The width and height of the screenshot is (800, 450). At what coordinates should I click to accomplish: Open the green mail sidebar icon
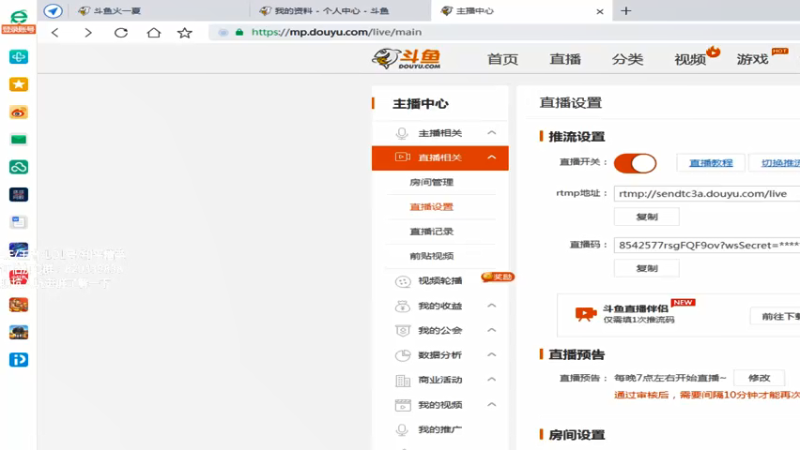(x=18, y=139)
